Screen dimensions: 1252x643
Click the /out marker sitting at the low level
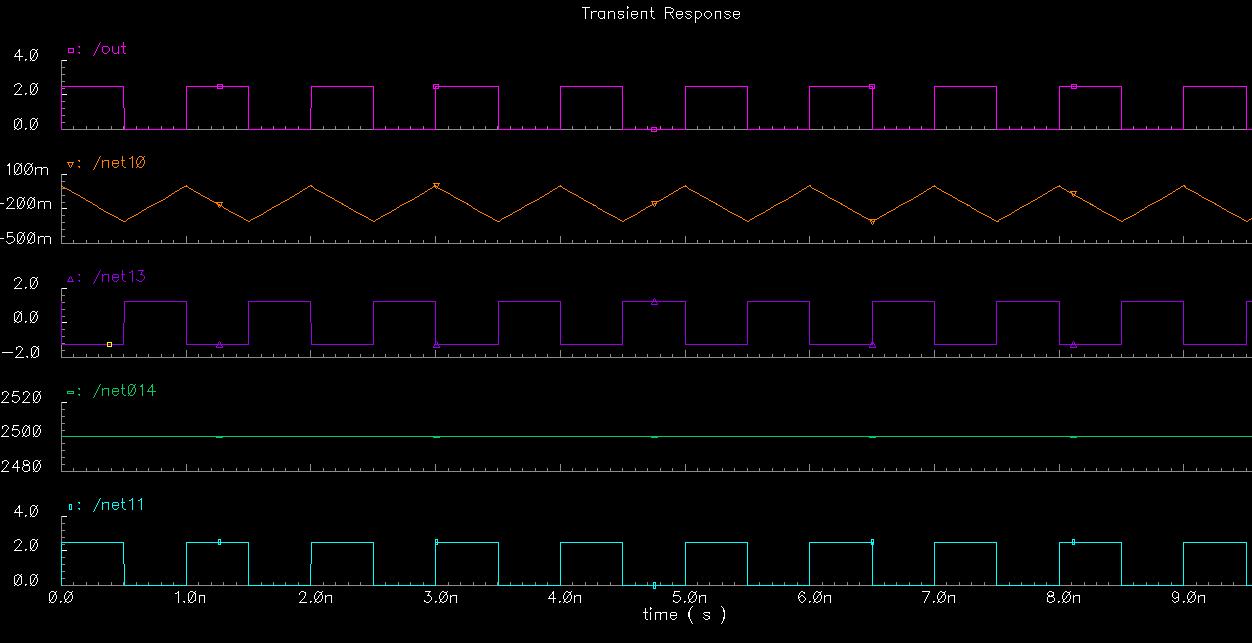tap(654, 129)
